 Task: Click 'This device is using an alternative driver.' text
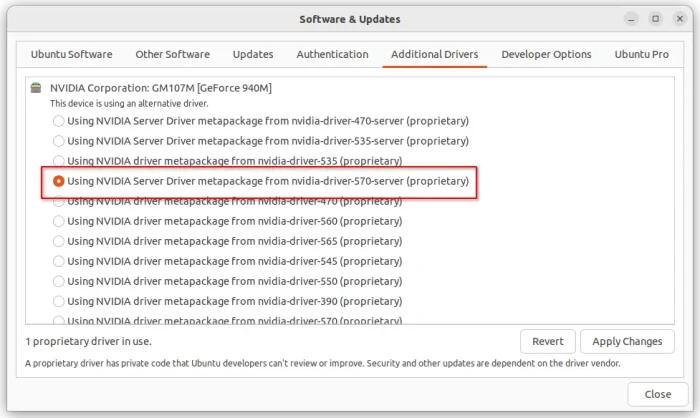[129, 104]
